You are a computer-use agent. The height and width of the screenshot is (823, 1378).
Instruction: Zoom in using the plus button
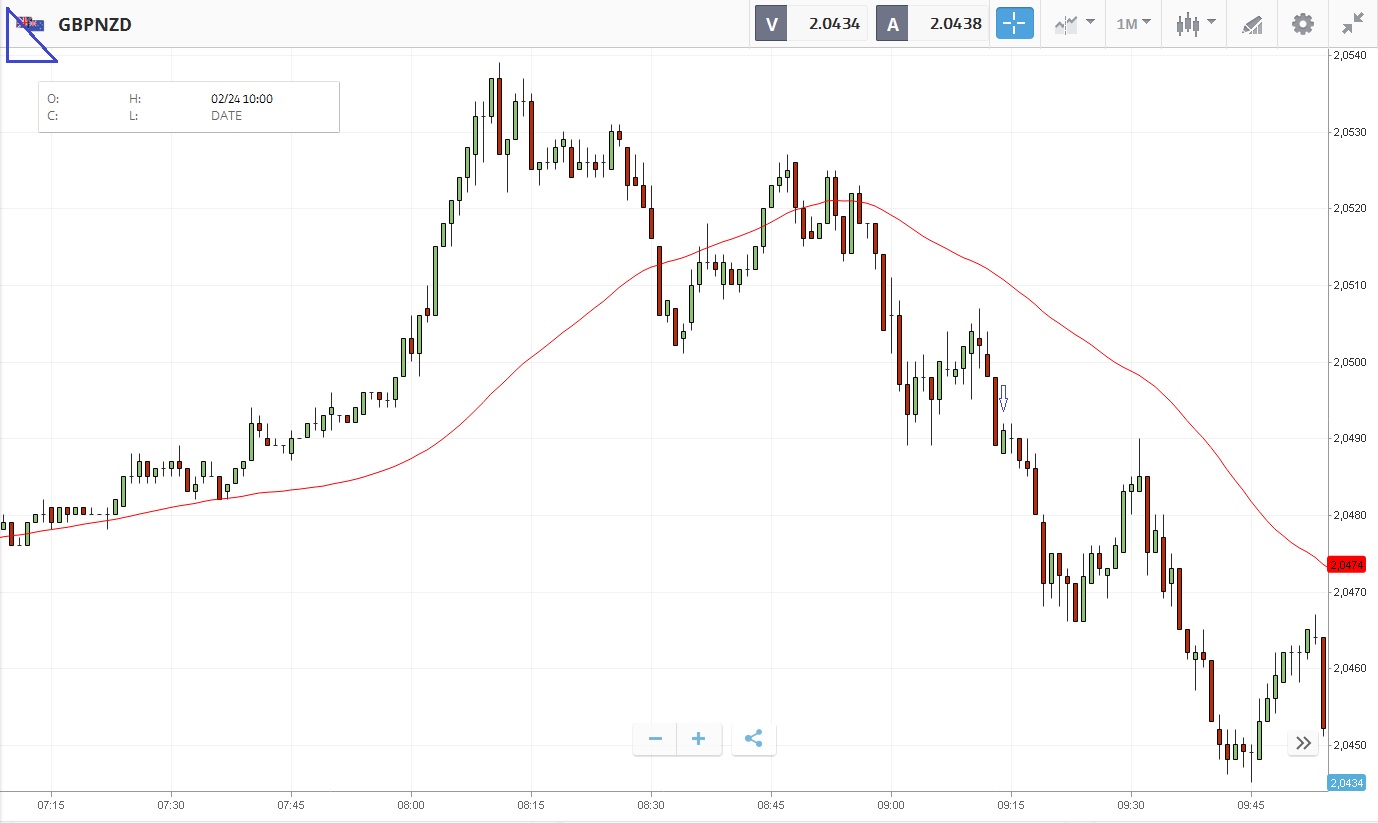698,739
